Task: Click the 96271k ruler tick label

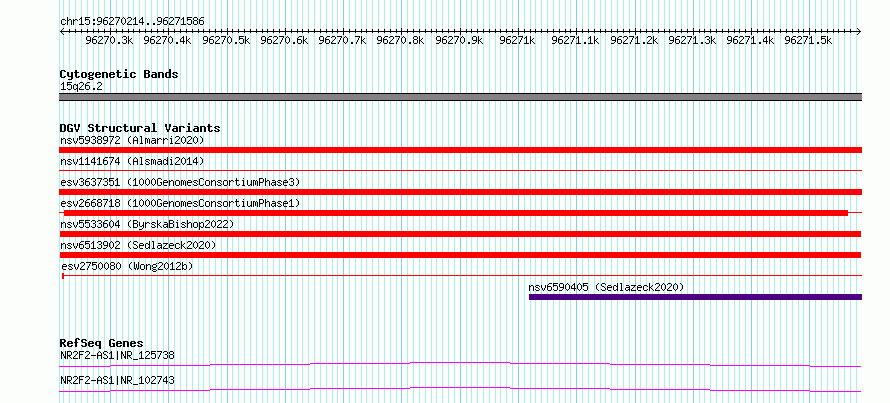Action: click(517, 40)
